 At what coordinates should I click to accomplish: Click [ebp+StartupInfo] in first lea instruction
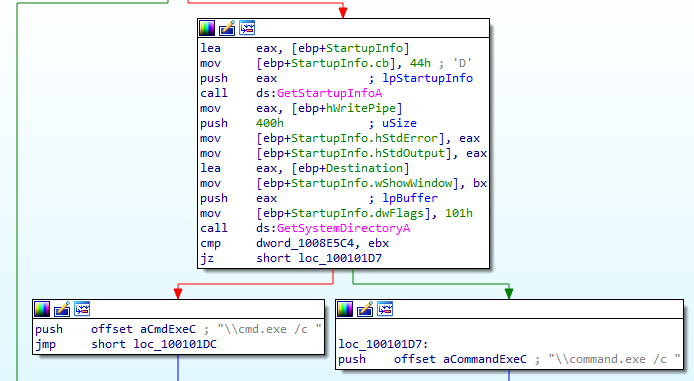point(350,48)
